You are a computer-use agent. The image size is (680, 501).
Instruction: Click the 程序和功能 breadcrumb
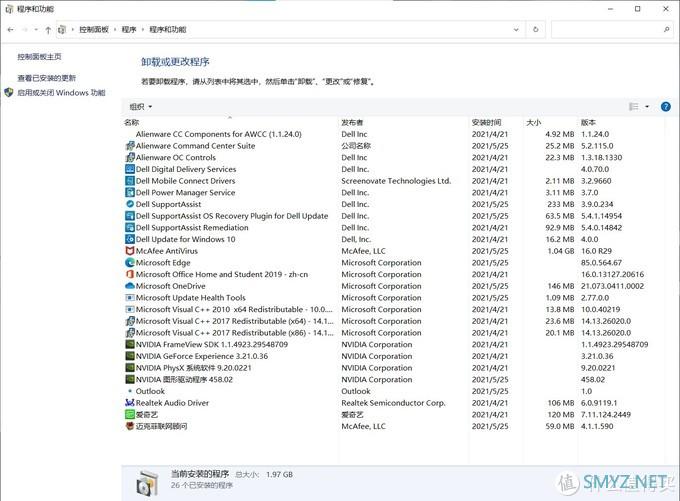168,29
